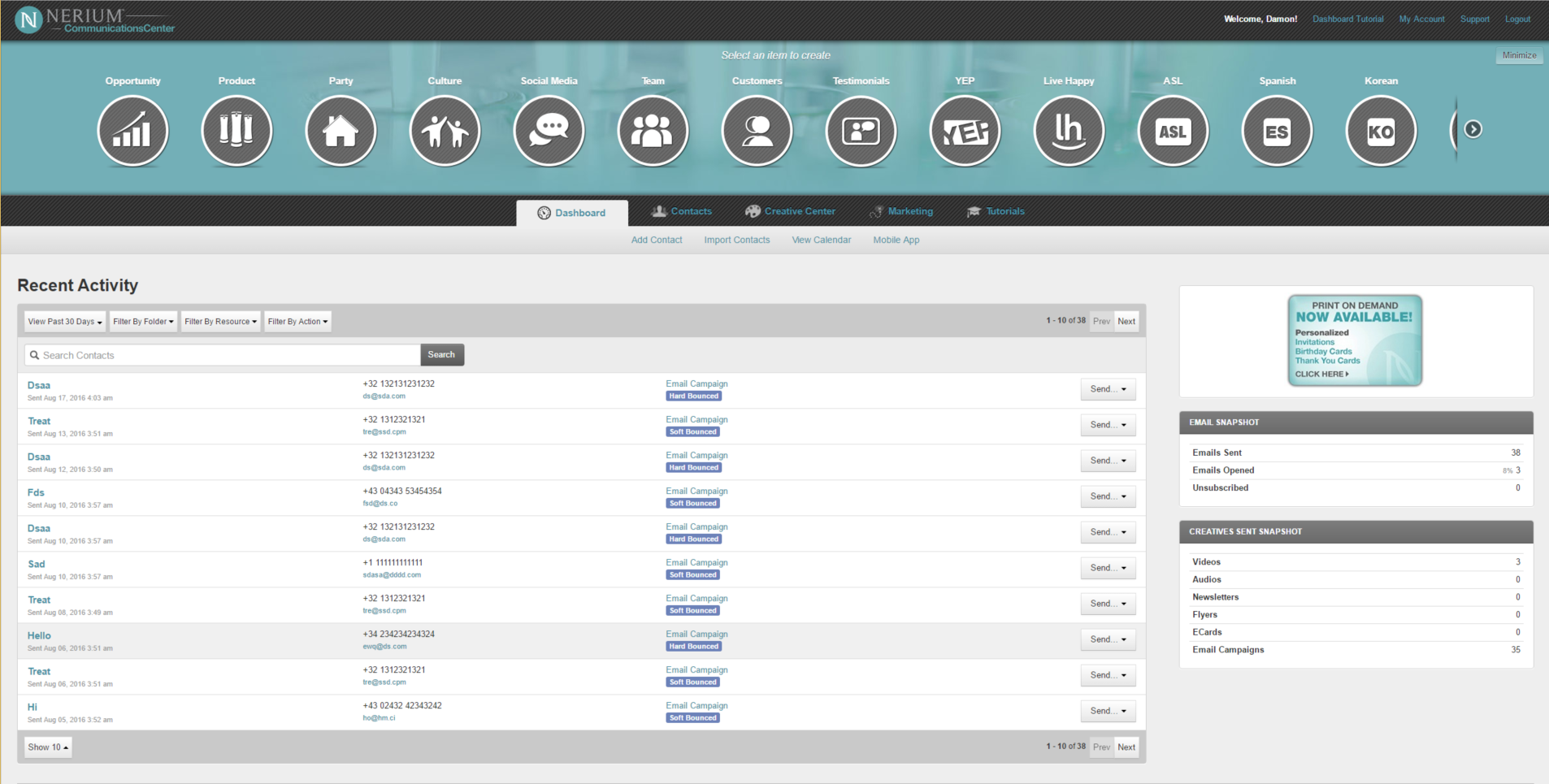The width and height of the screenshot is (1549, 784).
Task: Focus the Search Contacts field
Action: click(223, 355)
